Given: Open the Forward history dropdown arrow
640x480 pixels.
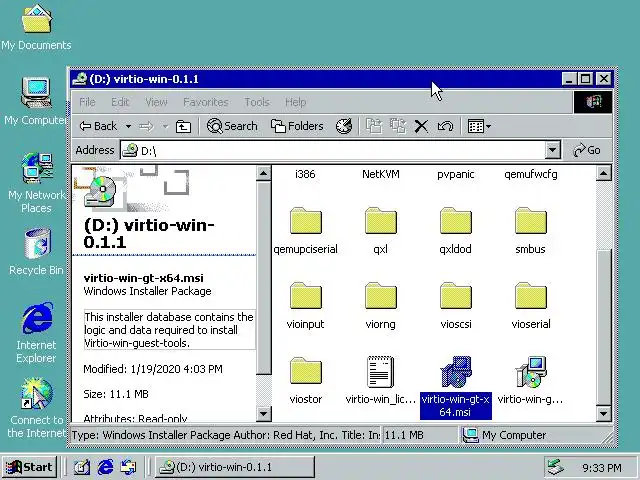Looking at the screenshot, I should point(165,127).
